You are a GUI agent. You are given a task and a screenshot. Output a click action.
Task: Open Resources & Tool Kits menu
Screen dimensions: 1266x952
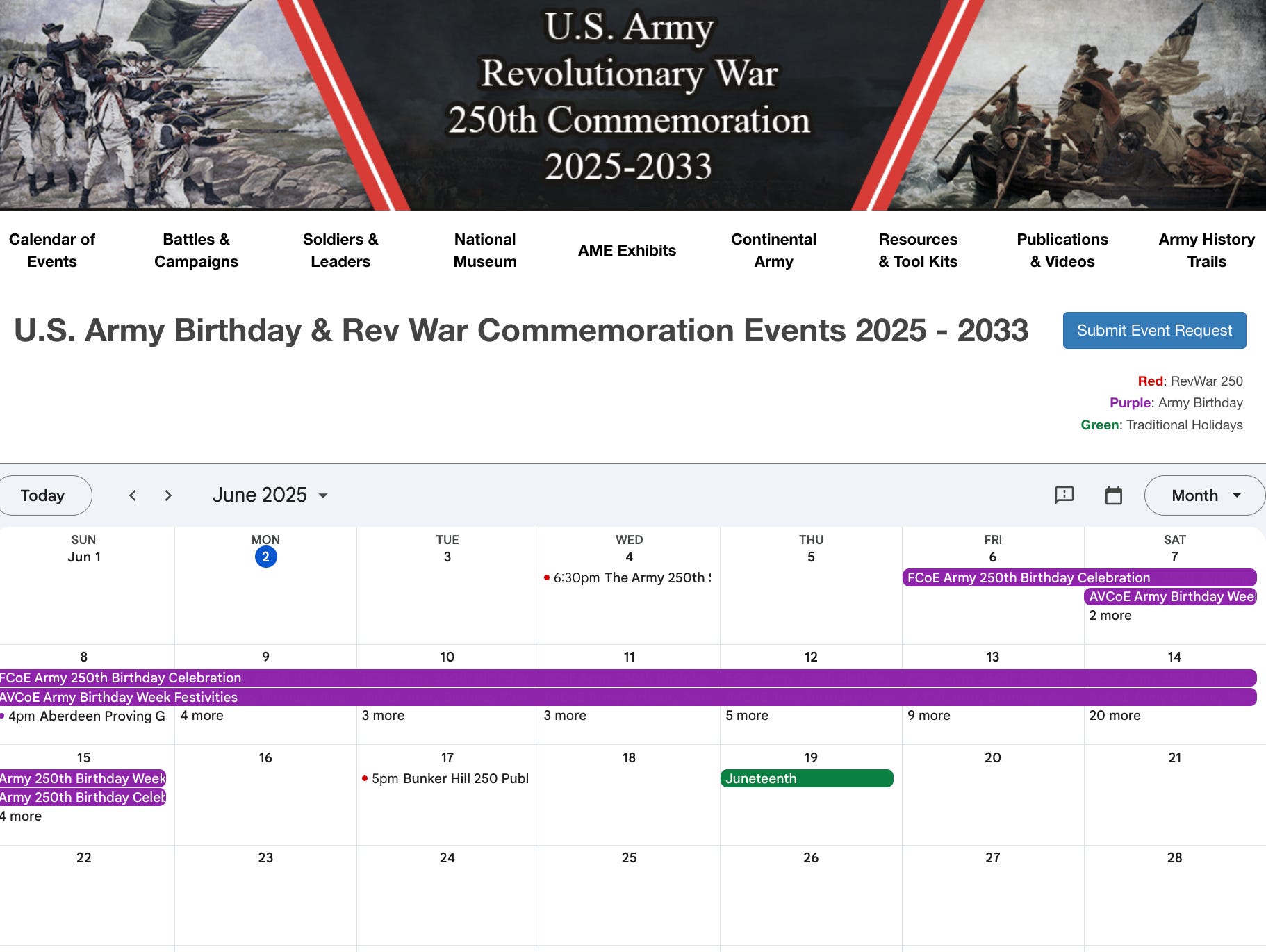click(918, 250)
